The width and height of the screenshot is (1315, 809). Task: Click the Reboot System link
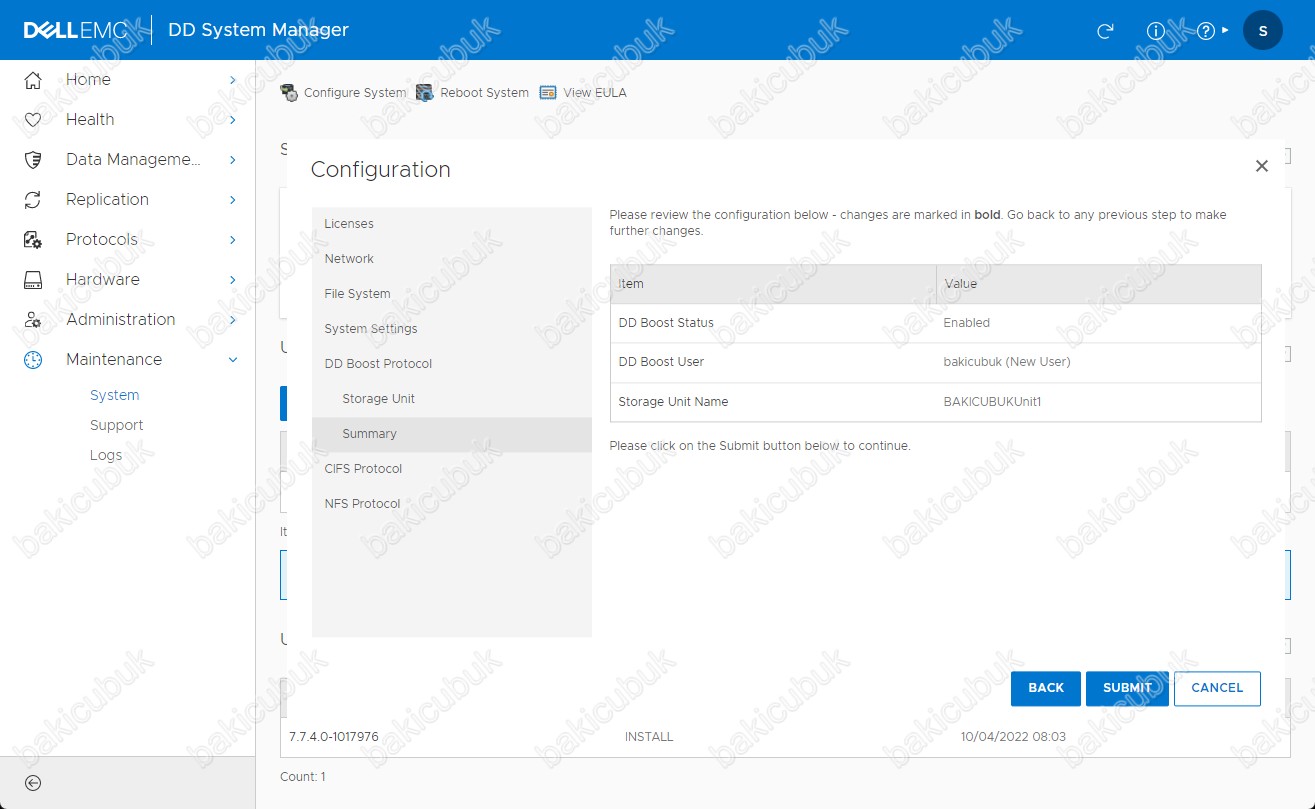point(484,93)
